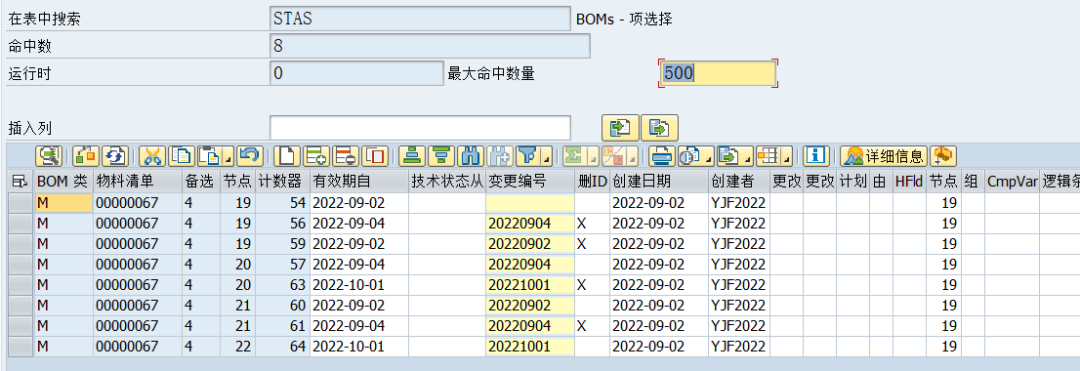Click the Refresh icon in the toolbar
This screenshot has height=371, width=1080.
coord(115,156)
